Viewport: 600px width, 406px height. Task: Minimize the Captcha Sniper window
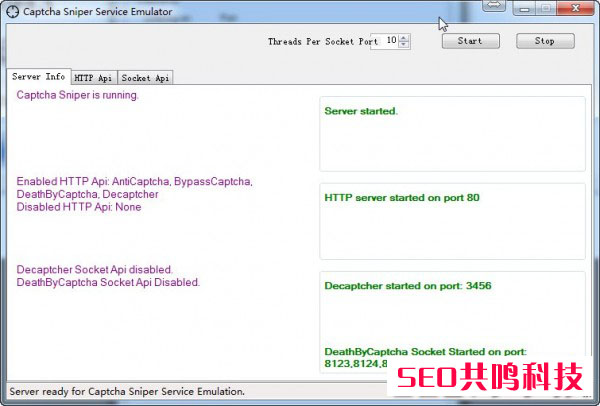[525, 8]
